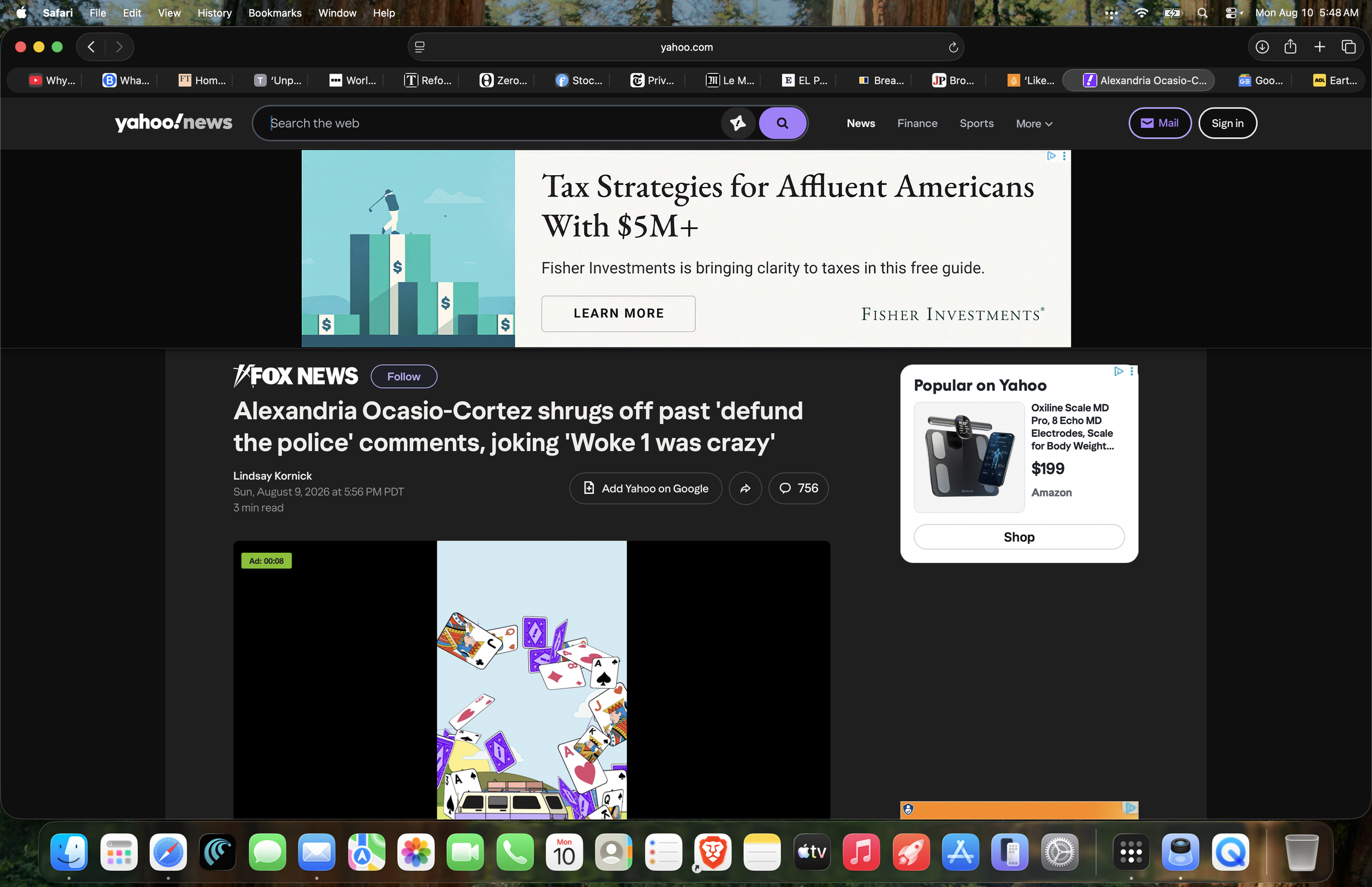Go to the Finance section link
Image resolution: width=1372 pixels, height=887 pixels.
pyautogui.click(x=917, y=123)
